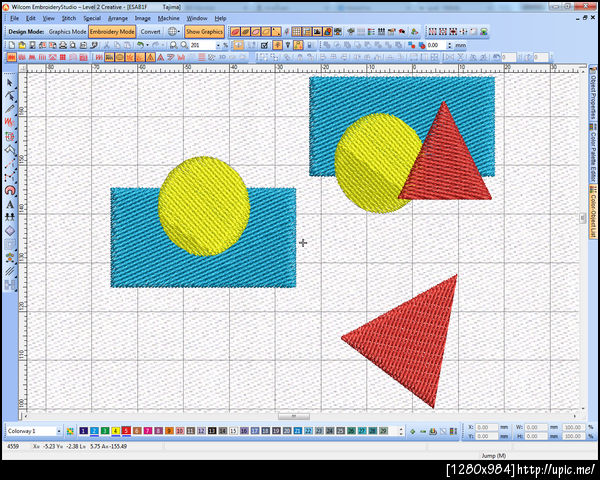The height and width of the screenshot is (480, 600).
Task: Open the Special menu
Action: [x=92, y=18]
